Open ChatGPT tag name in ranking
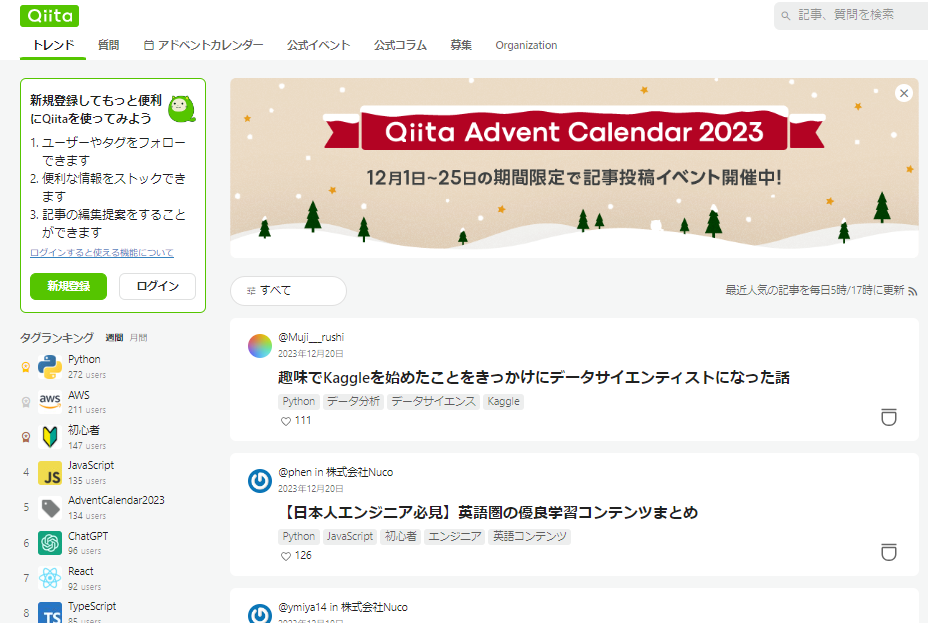The height and width of the screenshot is (623, 928). (x=88, y=536)
